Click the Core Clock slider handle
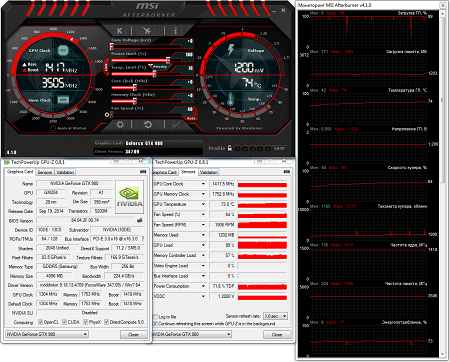The image size is (450, 362). click(135, 87)
